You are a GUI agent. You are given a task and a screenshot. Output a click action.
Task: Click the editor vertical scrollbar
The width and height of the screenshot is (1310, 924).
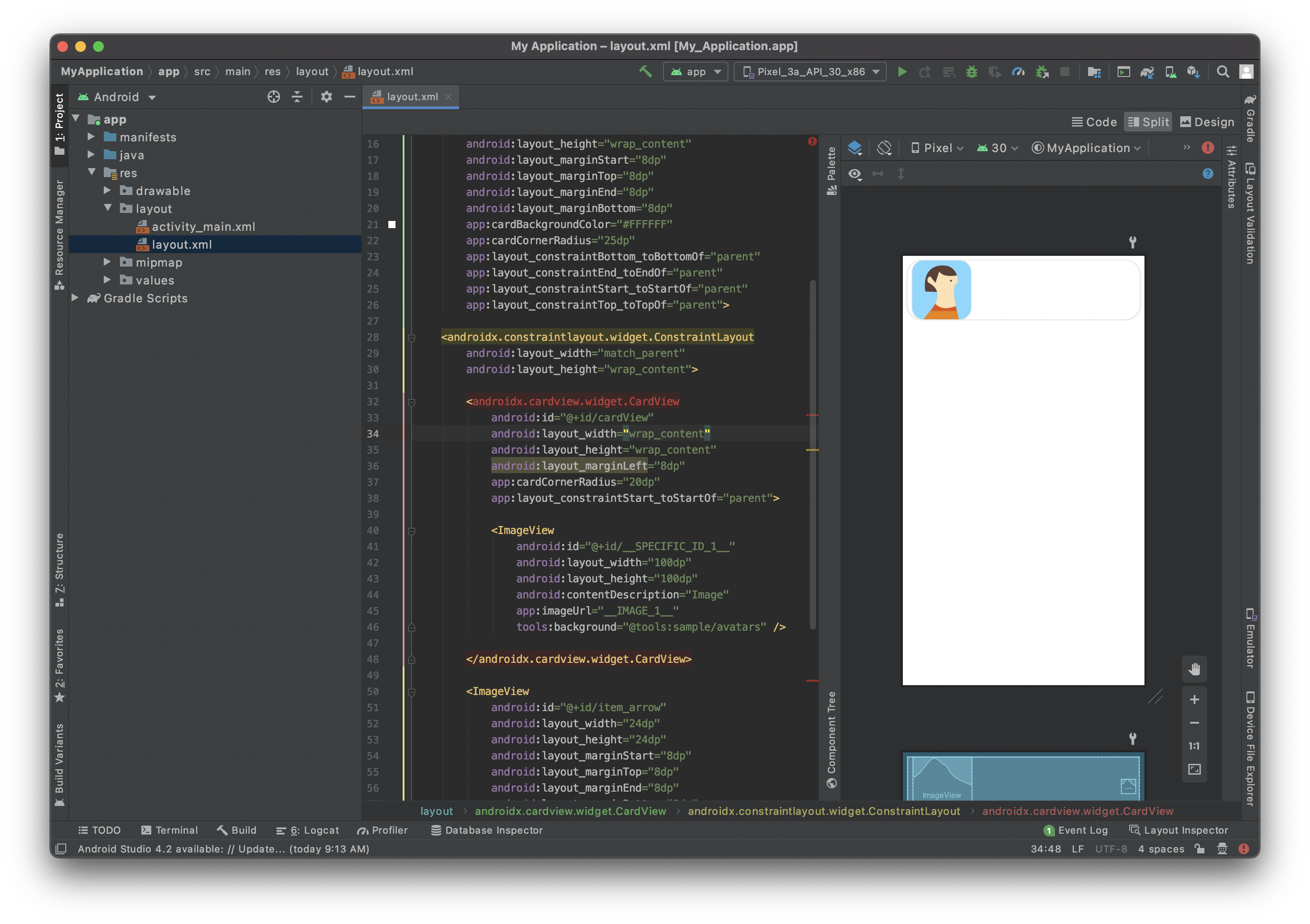pos(813,454)
